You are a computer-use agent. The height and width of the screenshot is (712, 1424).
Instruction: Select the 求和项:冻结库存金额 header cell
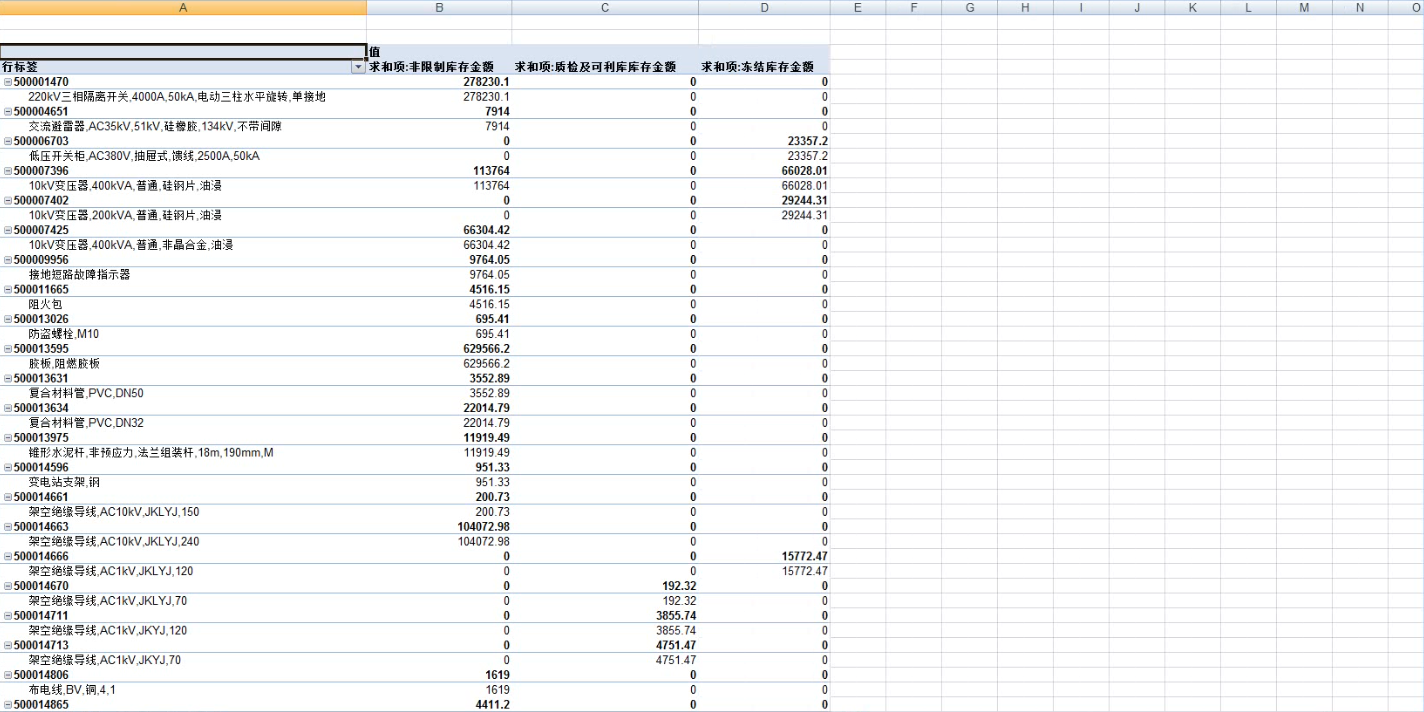pyautogui.click(x=758, y=67)
